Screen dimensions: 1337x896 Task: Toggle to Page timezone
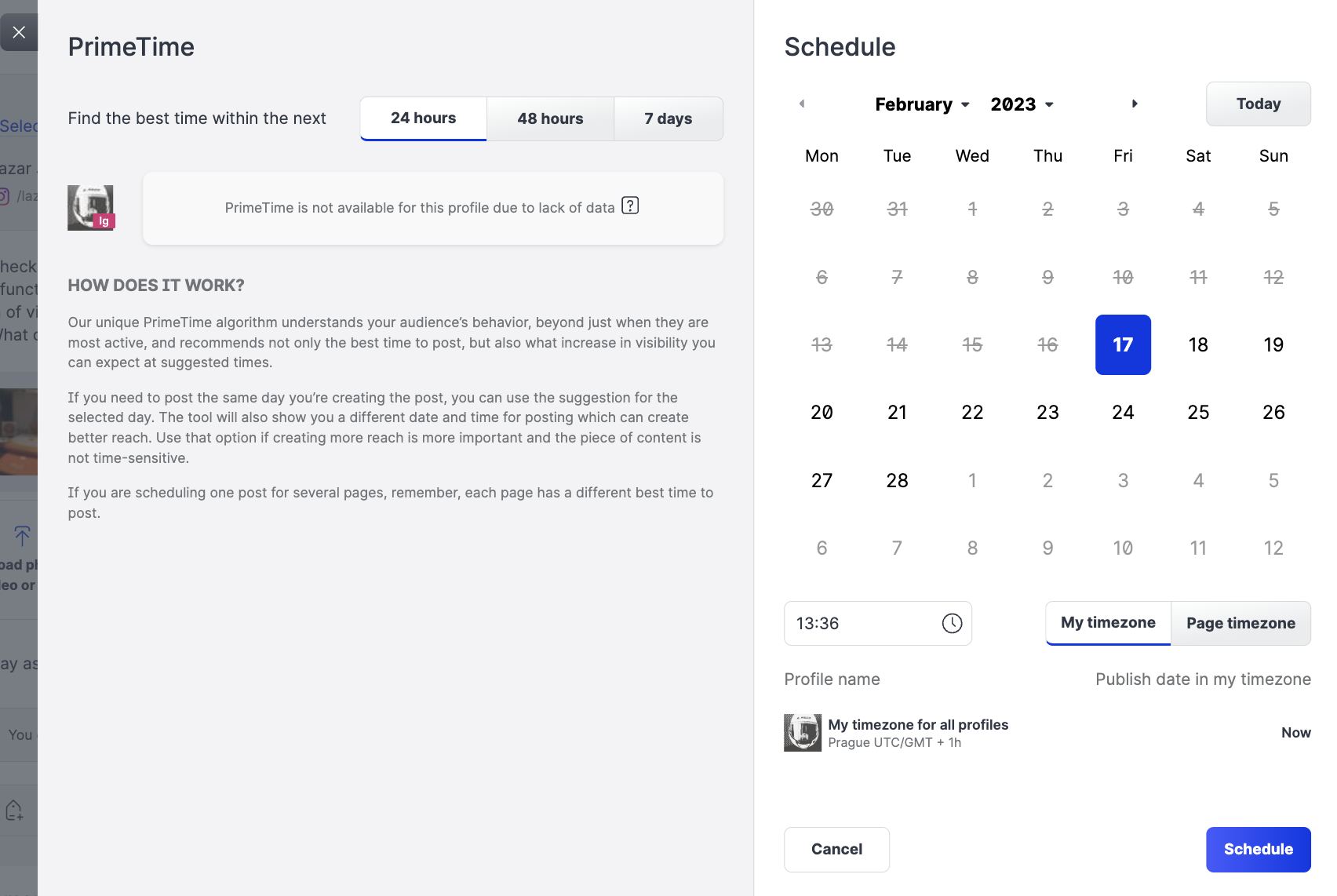click(x=1240, y=623)
